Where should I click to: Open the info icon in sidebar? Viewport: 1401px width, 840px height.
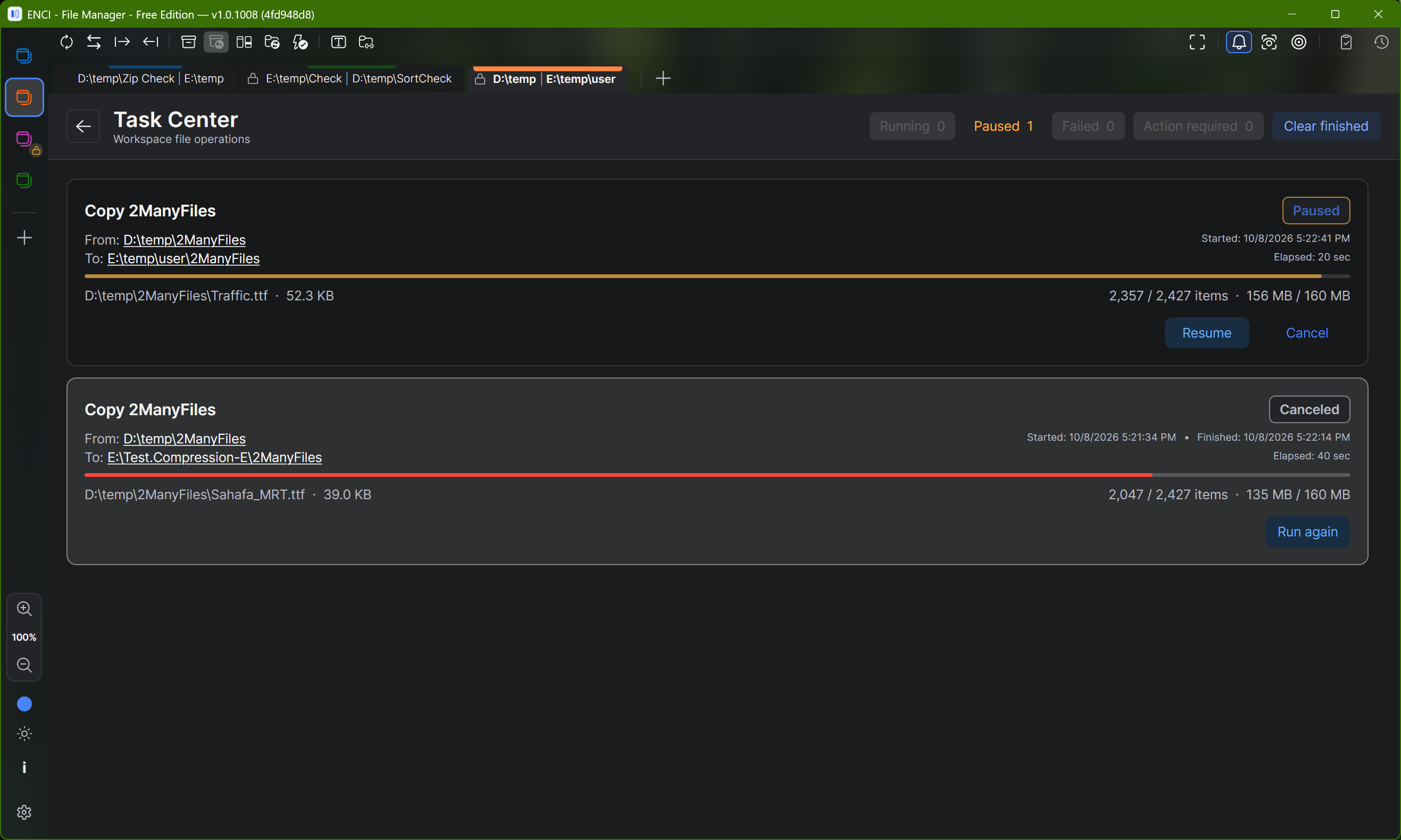24,768
